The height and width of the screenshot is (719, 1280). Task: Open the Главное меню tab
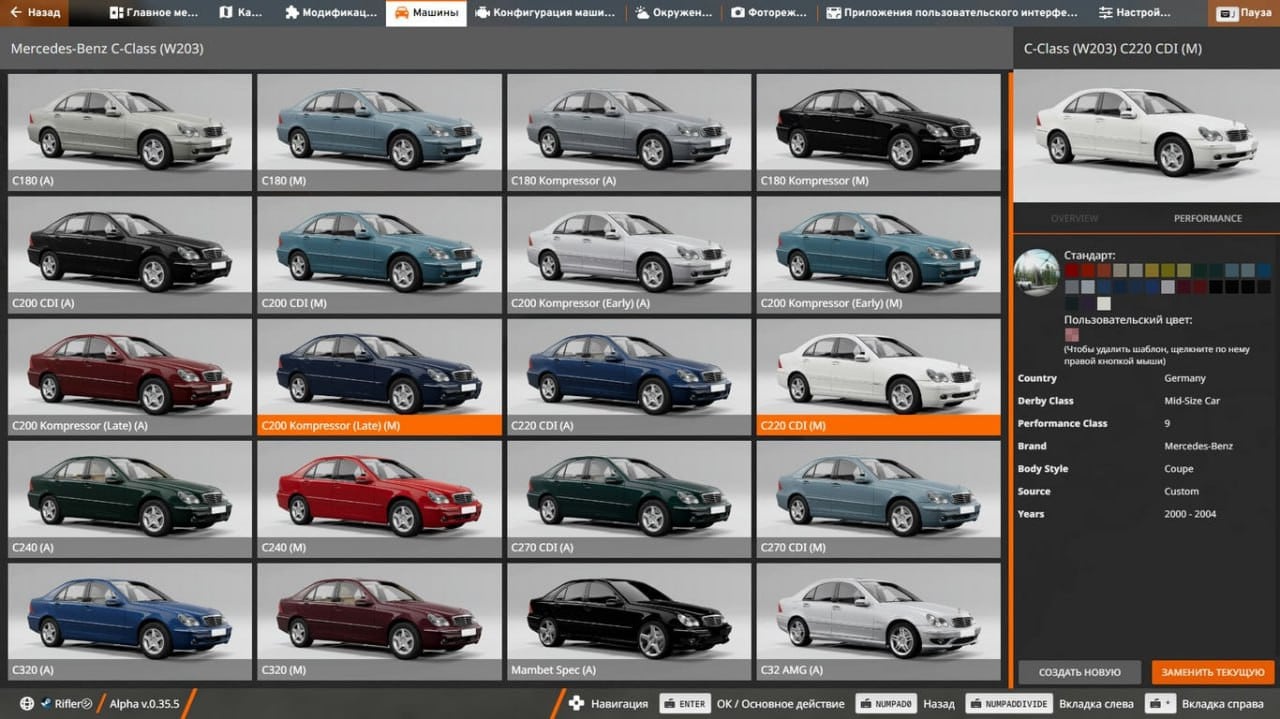(153, 13)
